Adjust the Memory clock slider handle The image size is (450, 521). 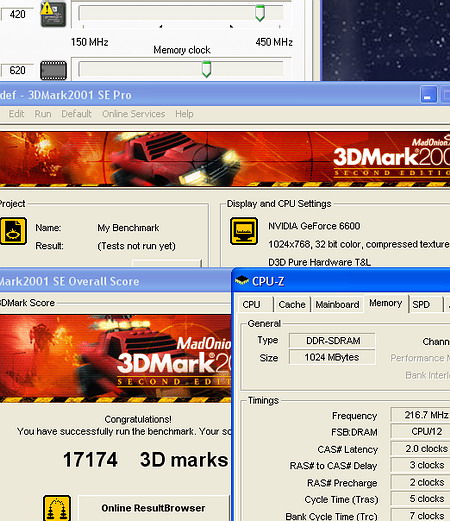[206, 69]
